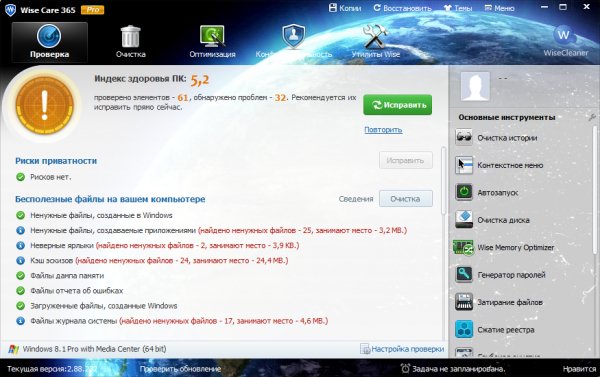The height and width of the screenshot is (377, 600).
Task: Click Нравится in the status bar
Action: pos(579,369)
